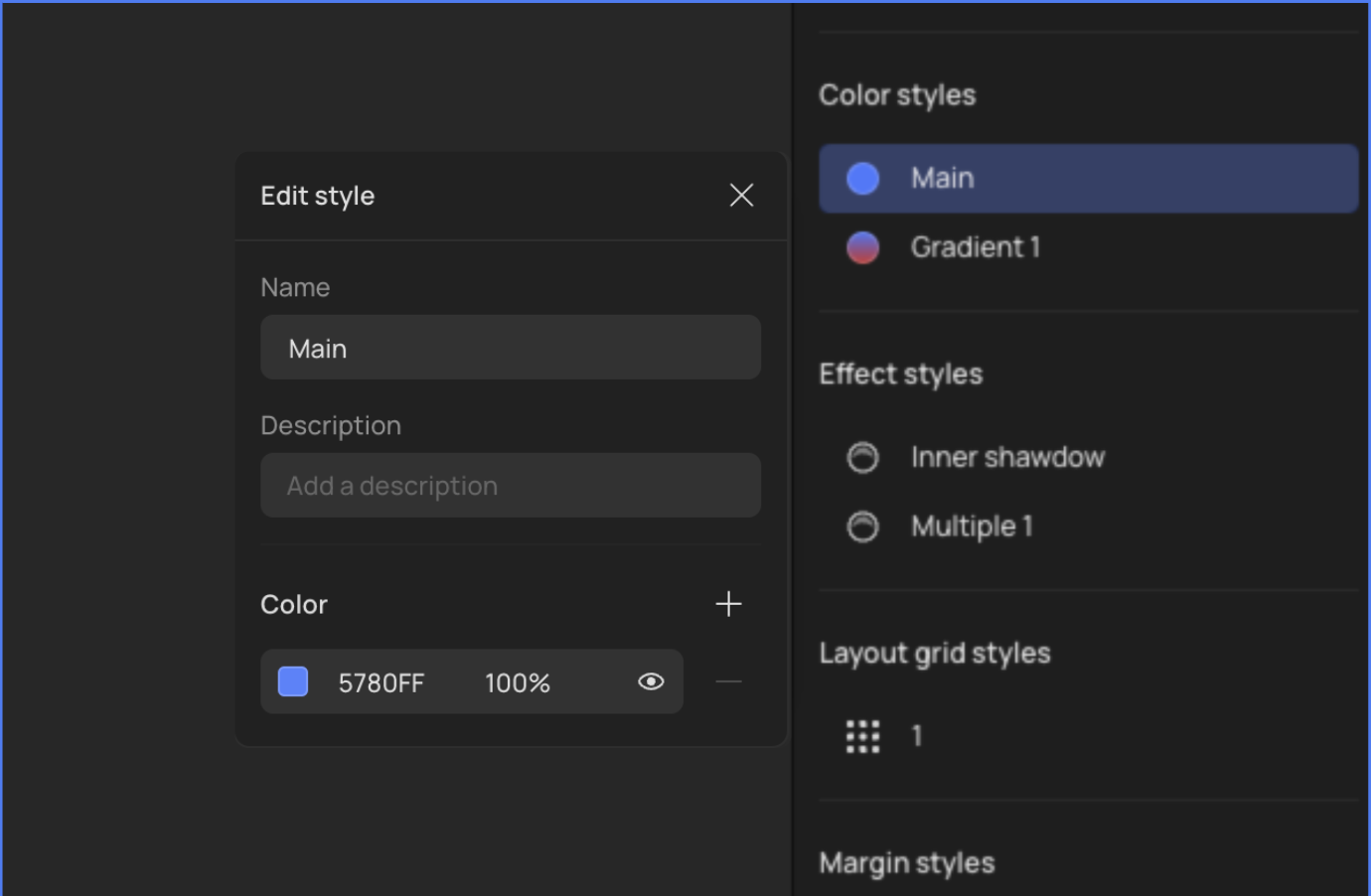Select Inner shawdow effect style
The height and width of the screenshot is (896, 1371).
(1088, 457)
